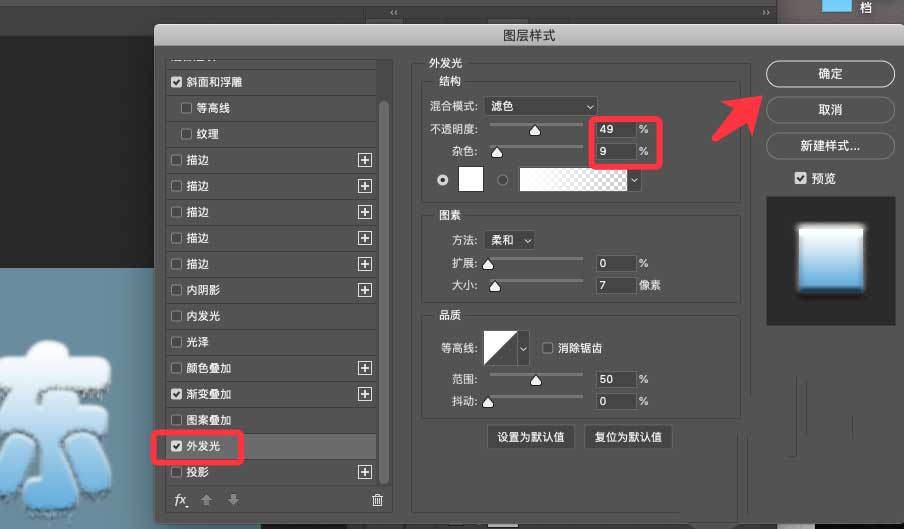Expand the gradient picker dropdown arrow
Screen dimensions: 904x529
click(x=634, y=180)
